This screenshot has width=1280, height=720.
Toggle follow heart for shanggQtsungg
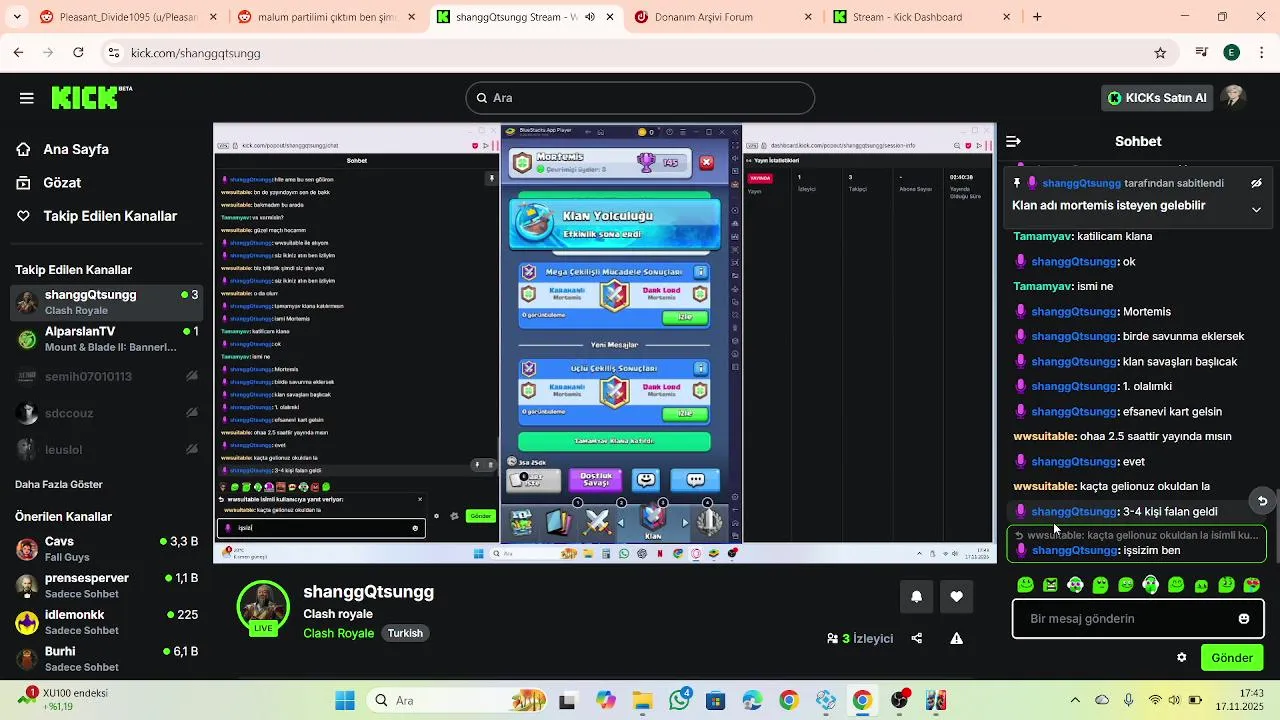coord(957,596)
